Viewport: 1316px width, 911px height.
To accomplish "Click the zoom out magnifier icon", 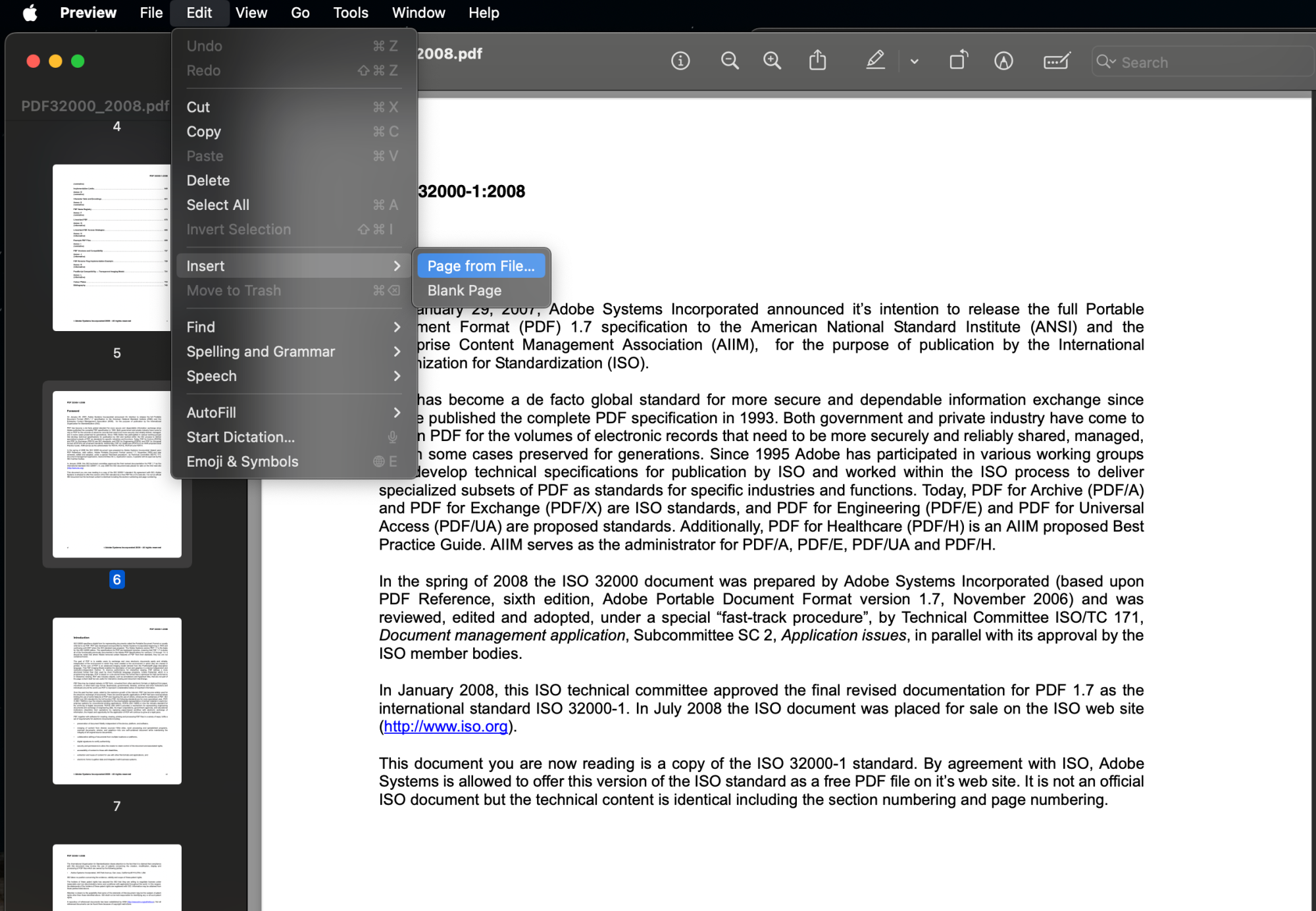I will coord(730,61).
